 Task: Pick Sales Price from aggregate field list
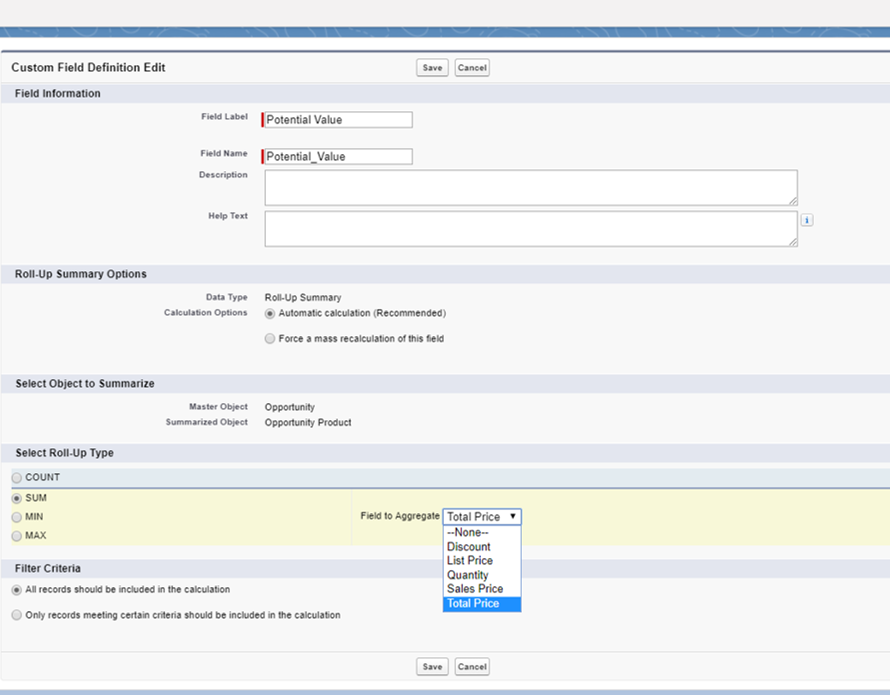click(x=475, y=589)
